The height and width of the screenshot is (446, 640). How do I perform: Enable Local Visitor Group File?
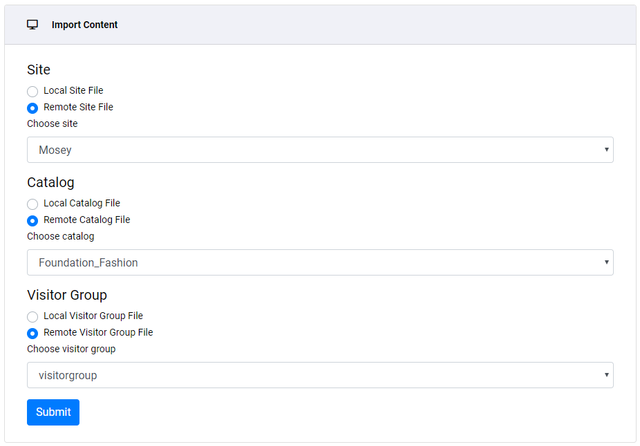coord(33,316)
